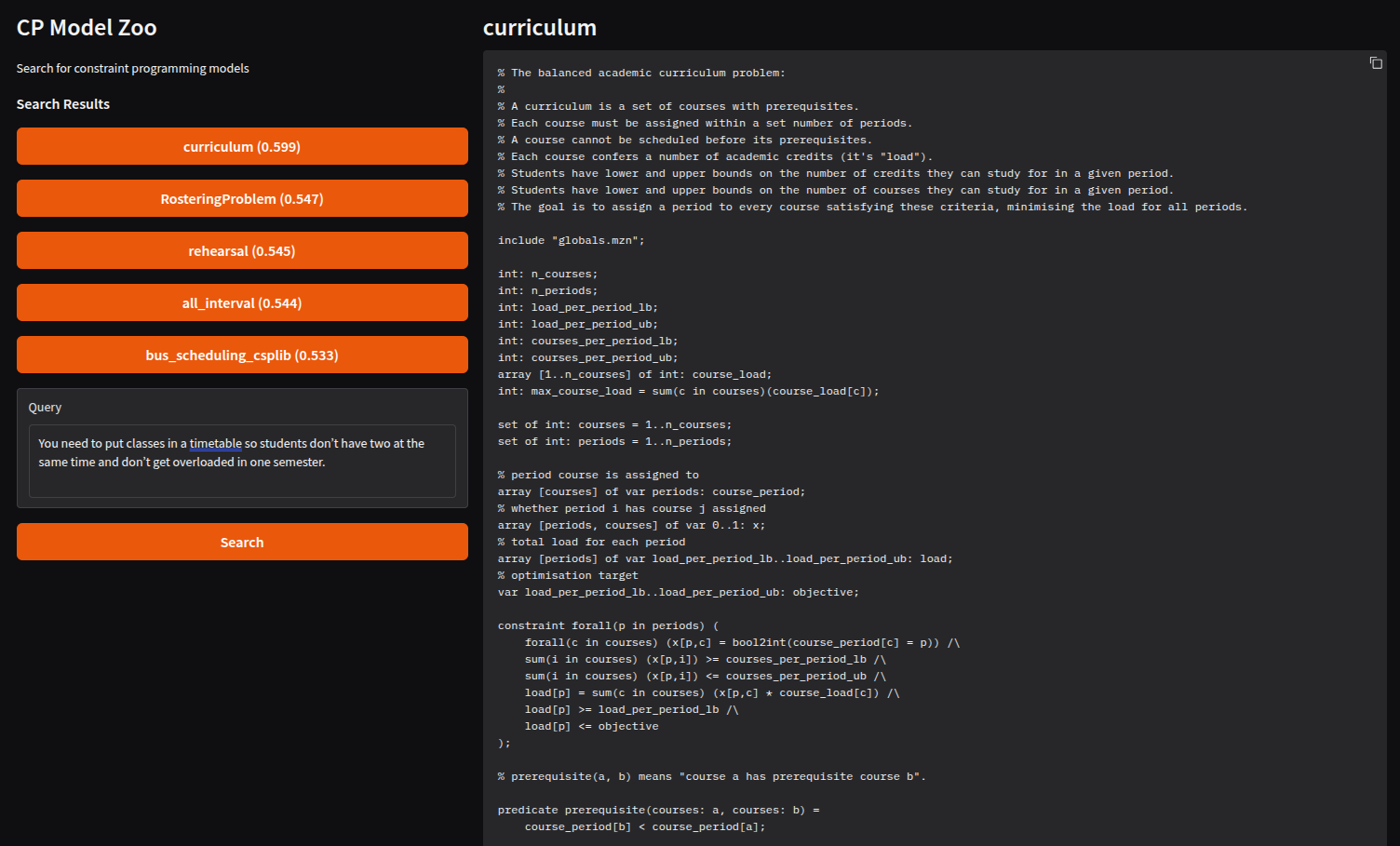Click the 'int: n_courses;' declaration line
This screenshot has height=846, width=1400.
pos(547,275)
